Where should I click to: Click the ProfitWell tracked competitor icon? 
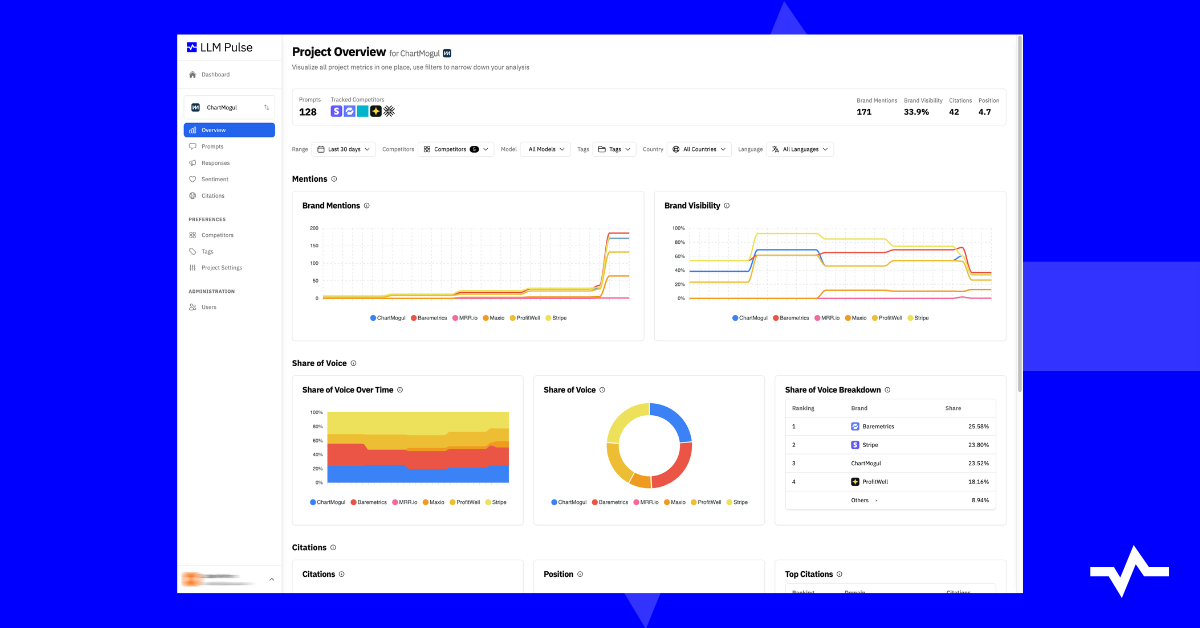(376, 111)
